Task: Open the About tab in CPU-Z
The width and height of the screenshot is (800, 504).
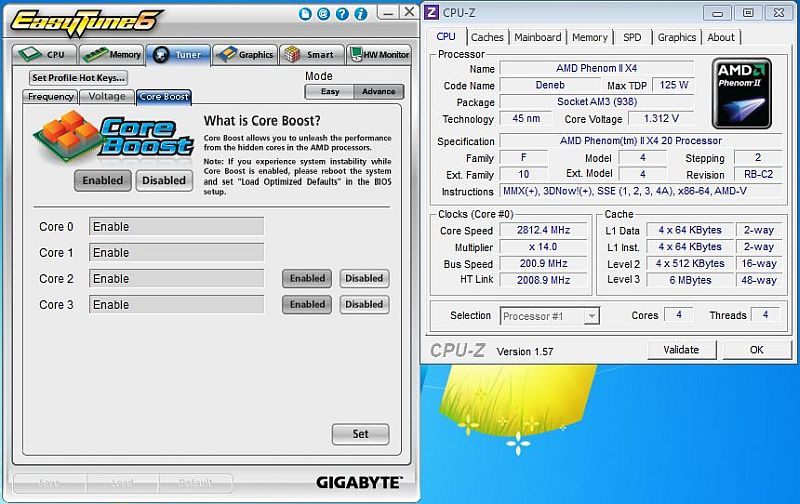Action: pos(720,37)
